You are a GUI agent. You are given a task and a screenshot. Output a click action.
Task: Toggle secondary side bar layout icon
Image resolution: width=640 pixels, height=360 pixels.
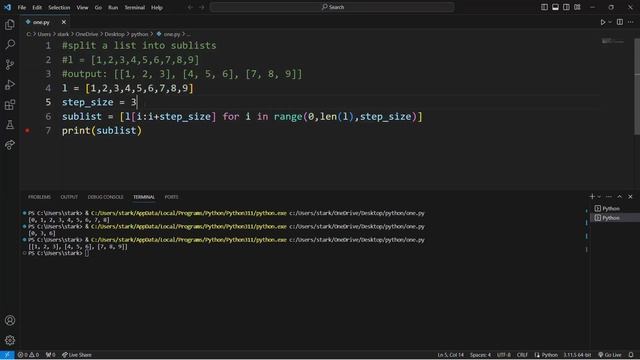click(x=566, y=7)
